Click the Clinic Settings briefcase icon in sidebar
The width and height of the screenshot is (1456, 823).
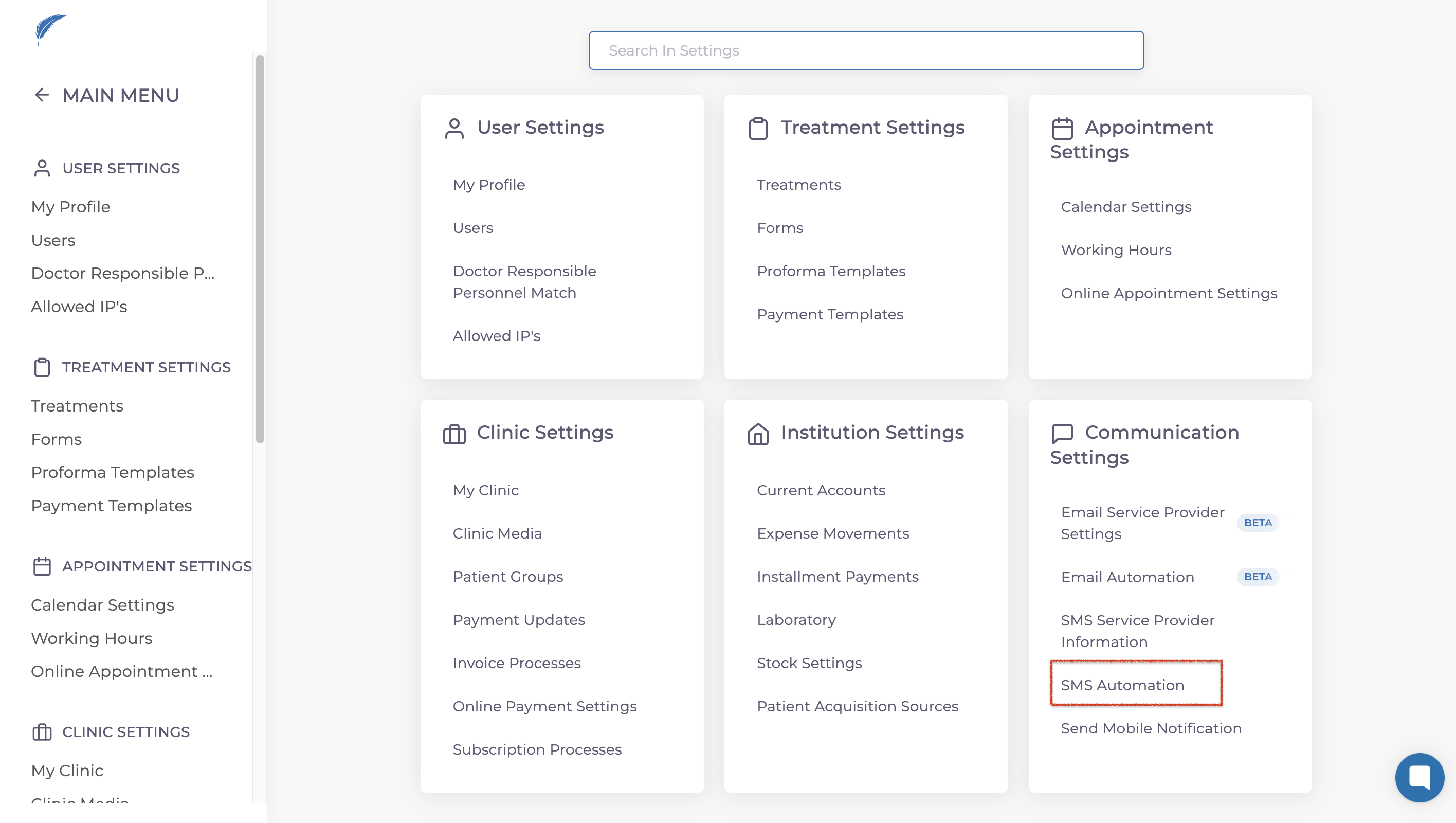[x=42, y=732]
